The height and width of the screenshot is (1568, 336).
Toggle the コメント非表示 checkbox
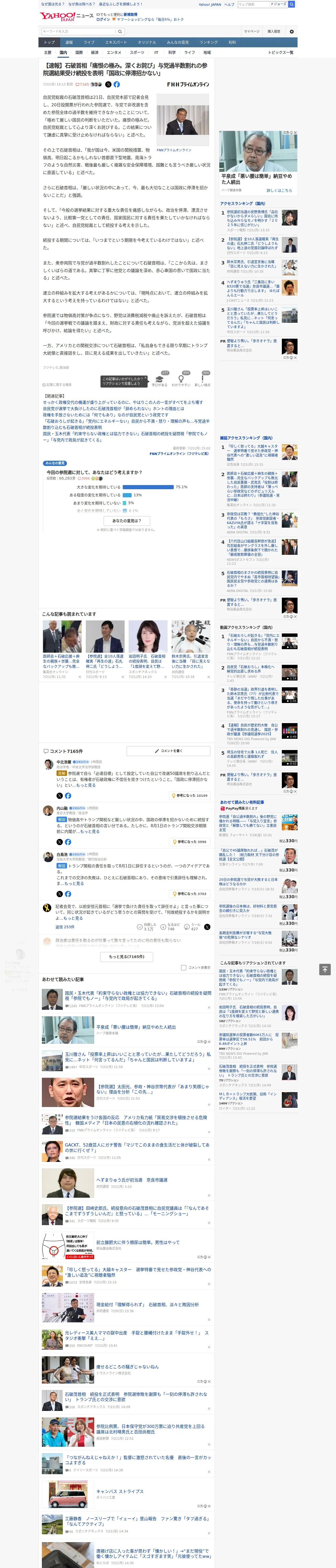point(183,967)
